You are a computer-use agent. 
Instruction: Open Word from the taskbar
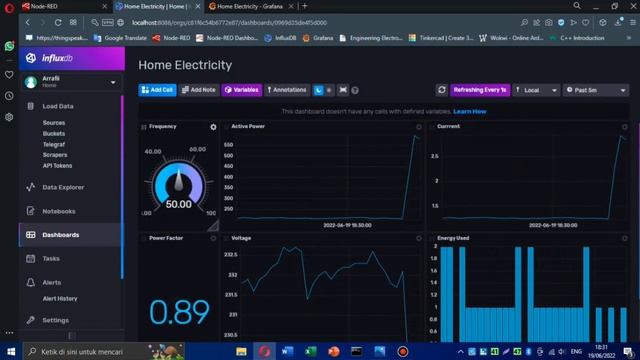click(287, 351)
